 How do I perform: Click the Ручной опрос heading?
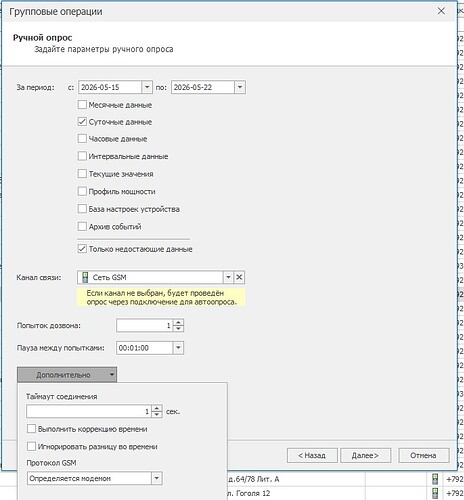(x=42, y=38)
